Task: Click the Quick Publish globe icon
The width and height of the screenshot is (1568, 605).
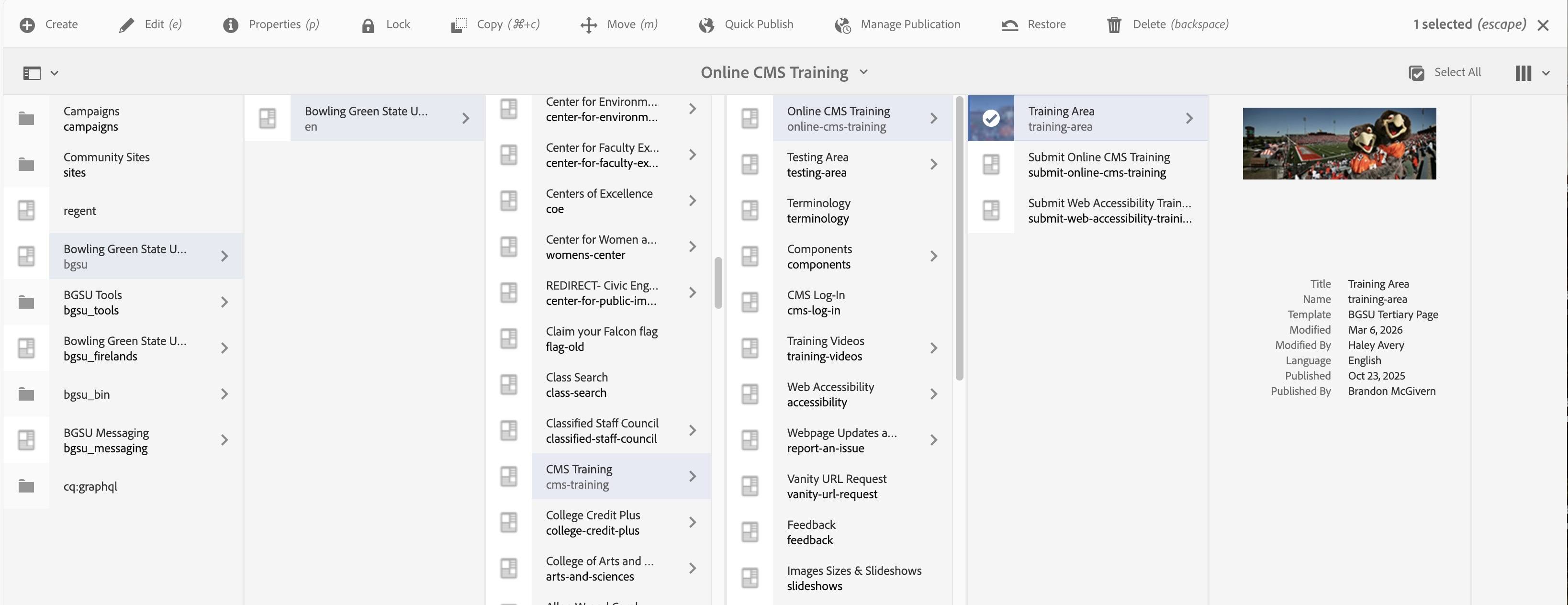Action: [x=706, y=25]
